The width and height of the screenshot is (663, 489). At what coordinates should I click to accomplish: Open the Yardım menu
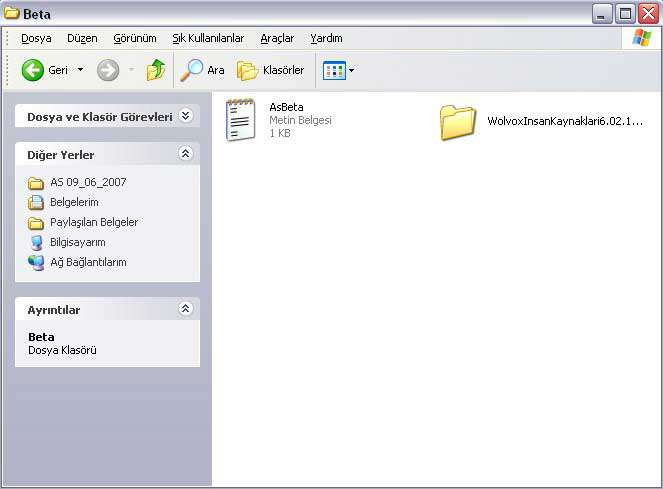coord(326,38)
